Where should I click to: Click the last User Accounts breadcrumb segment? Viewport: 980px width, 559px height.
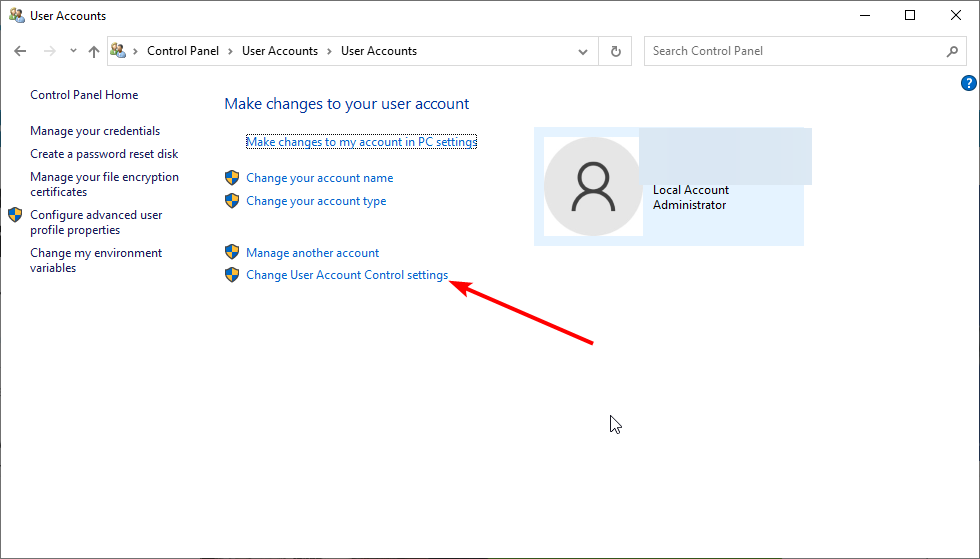[379, 51]
